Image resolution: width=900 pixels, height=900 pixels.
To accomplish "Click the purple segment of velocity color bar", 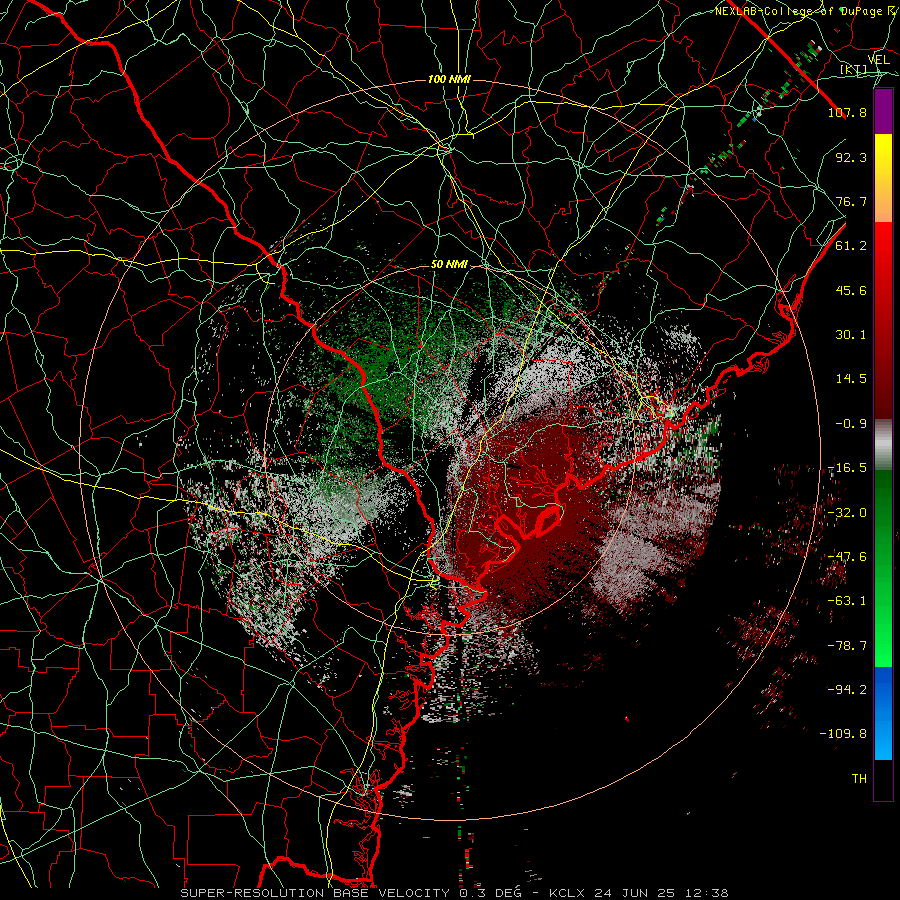I will point(883,111).
